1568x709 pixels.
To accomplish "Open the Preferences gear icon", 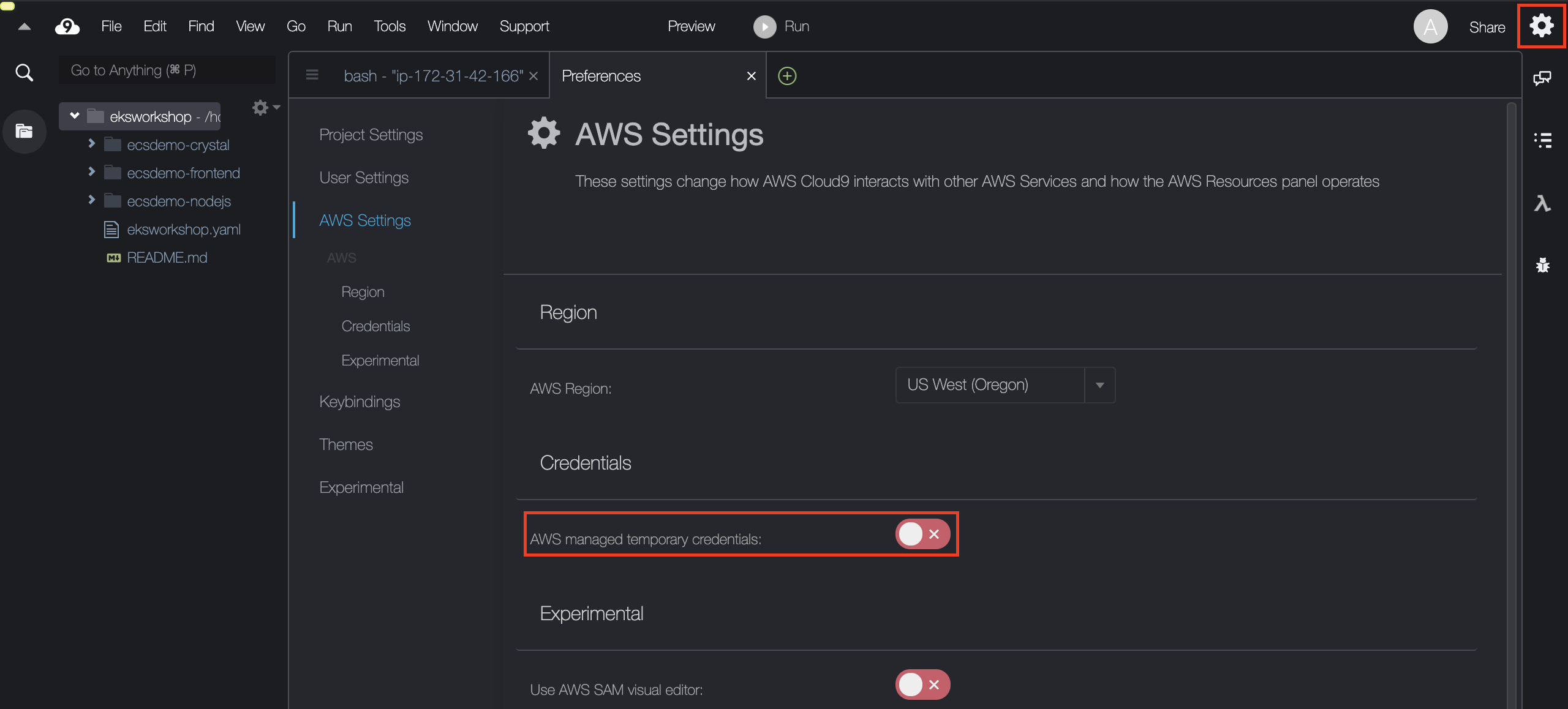I will click(1541, 26).
